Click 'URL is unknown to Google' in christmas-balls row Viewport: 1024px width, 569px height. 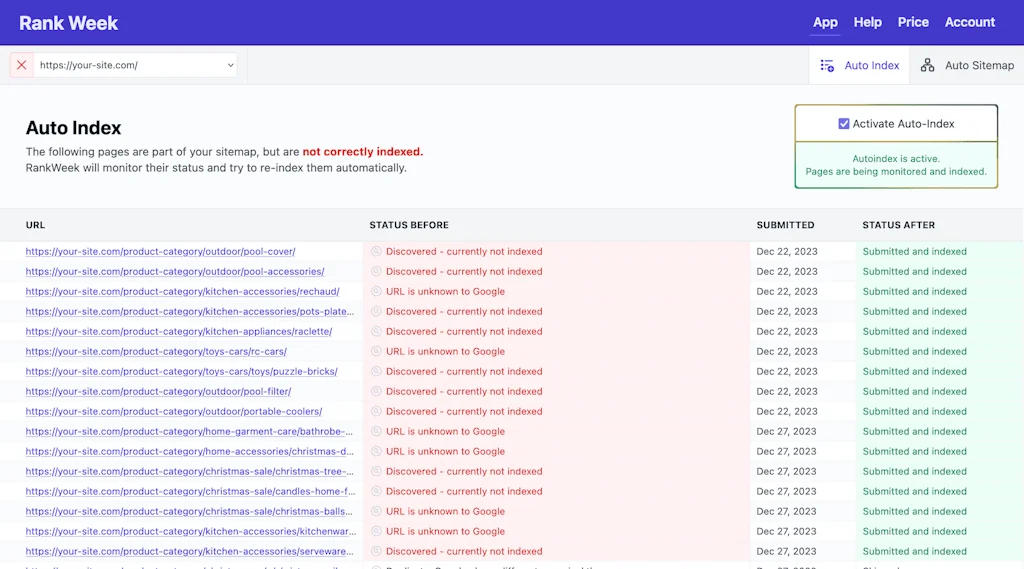coord(445,512)
